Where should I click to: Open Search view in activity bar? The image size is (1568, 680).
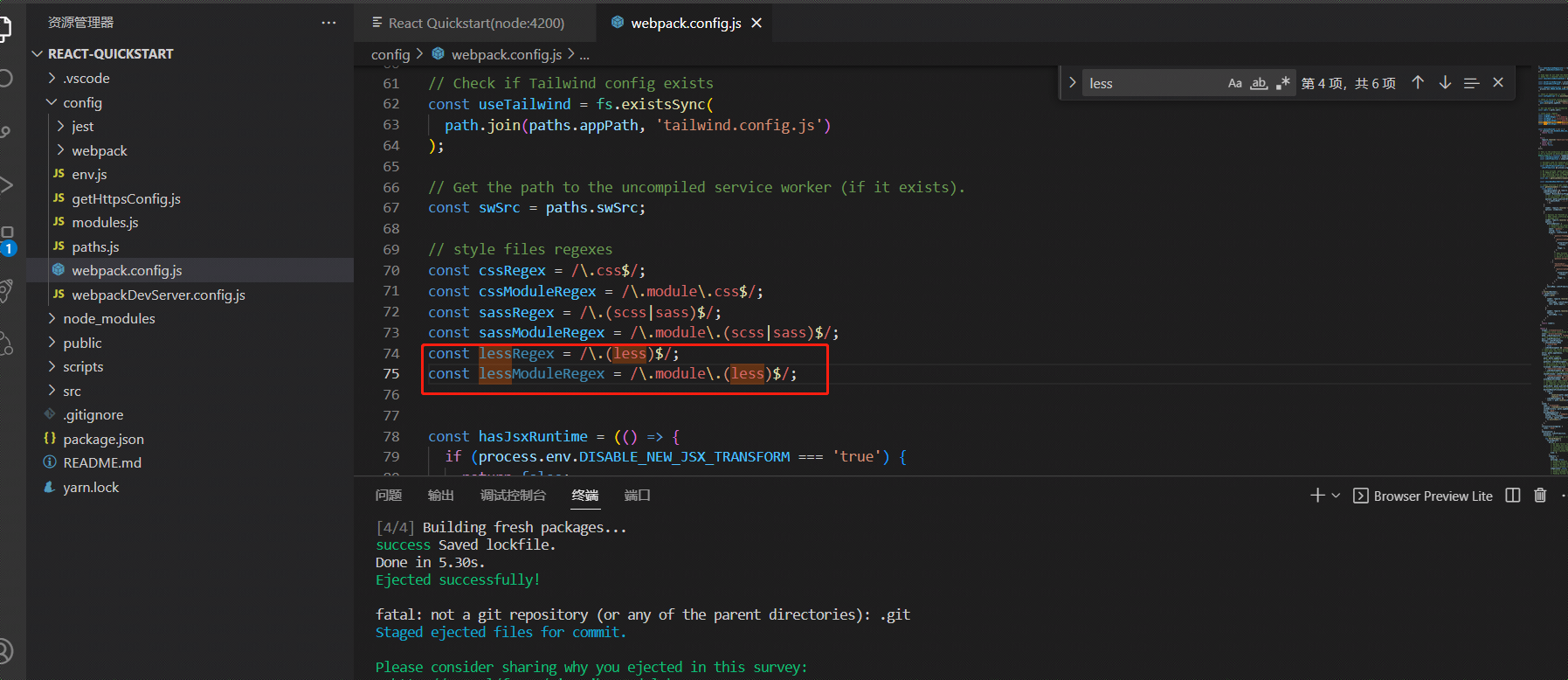click(4, 78)
